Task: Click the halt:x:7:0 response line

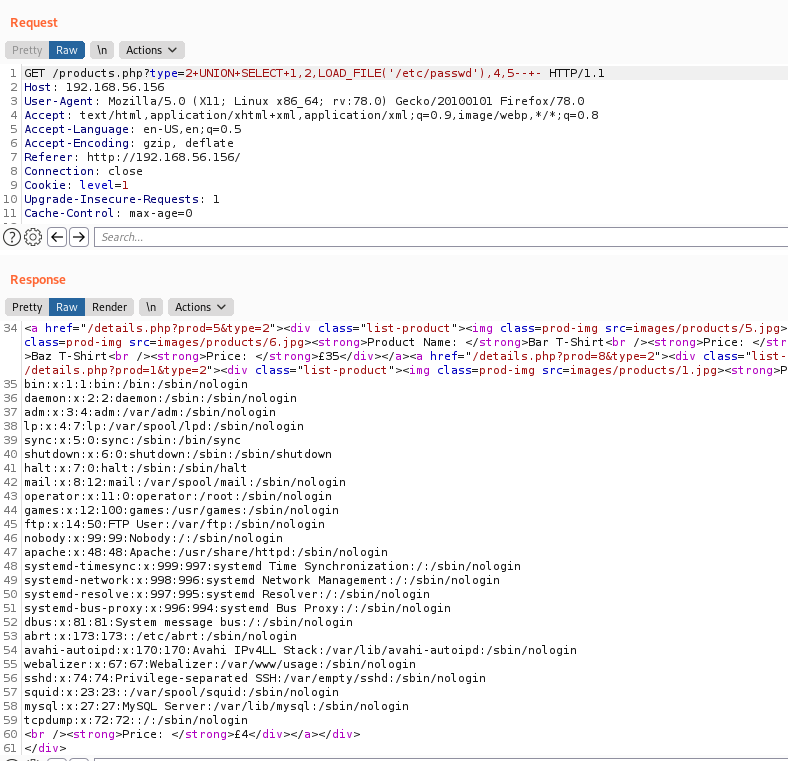Action: click(135, 468)
